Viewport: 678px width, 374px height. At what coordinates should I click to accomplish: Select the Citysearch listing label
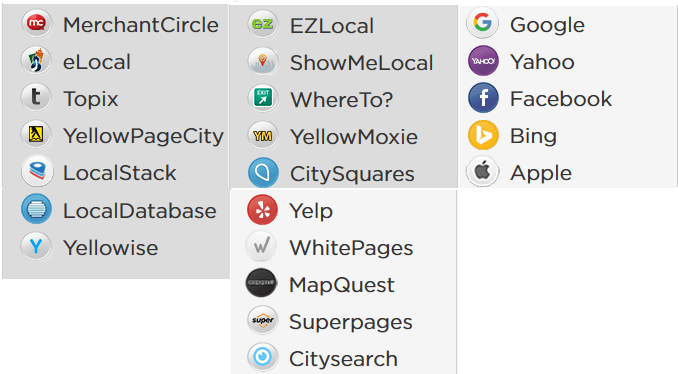[x=343, y=359]
